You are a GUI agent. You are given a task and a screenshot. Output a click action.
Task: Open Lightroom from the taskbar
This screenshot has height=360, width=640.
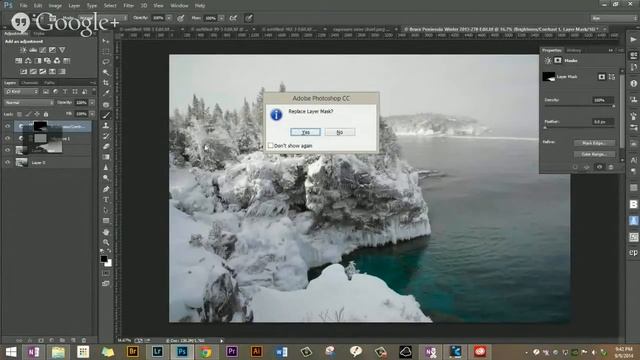pos(157,351)
